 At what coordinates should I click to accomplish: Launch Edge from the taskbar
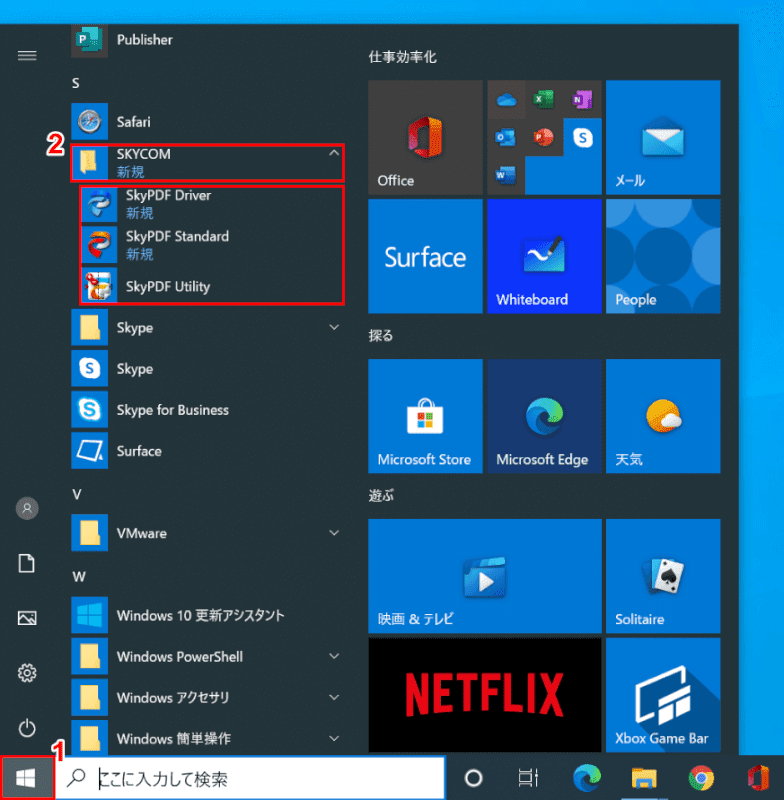coord(587,778)
